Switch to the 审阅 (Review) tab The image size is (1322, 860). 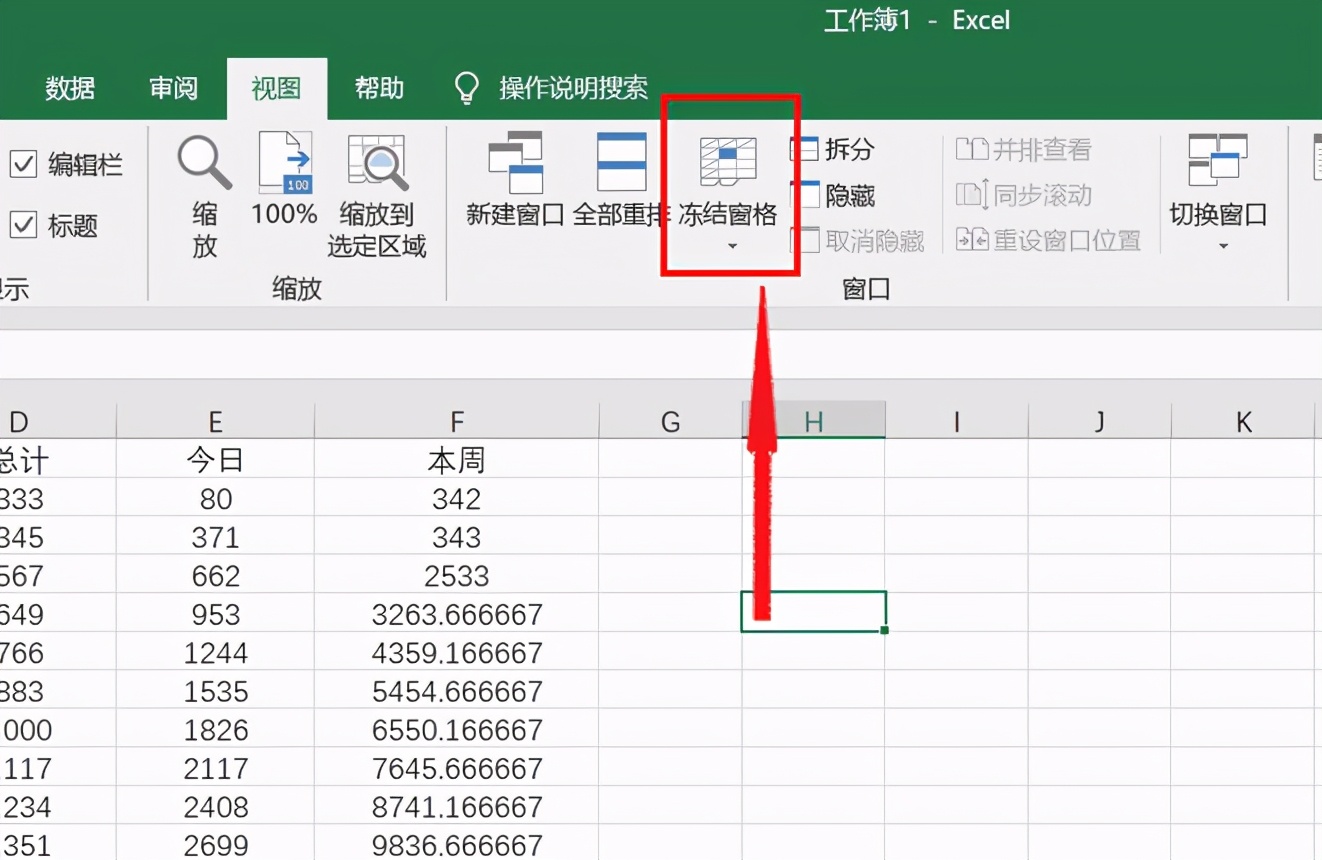point(174,88)
